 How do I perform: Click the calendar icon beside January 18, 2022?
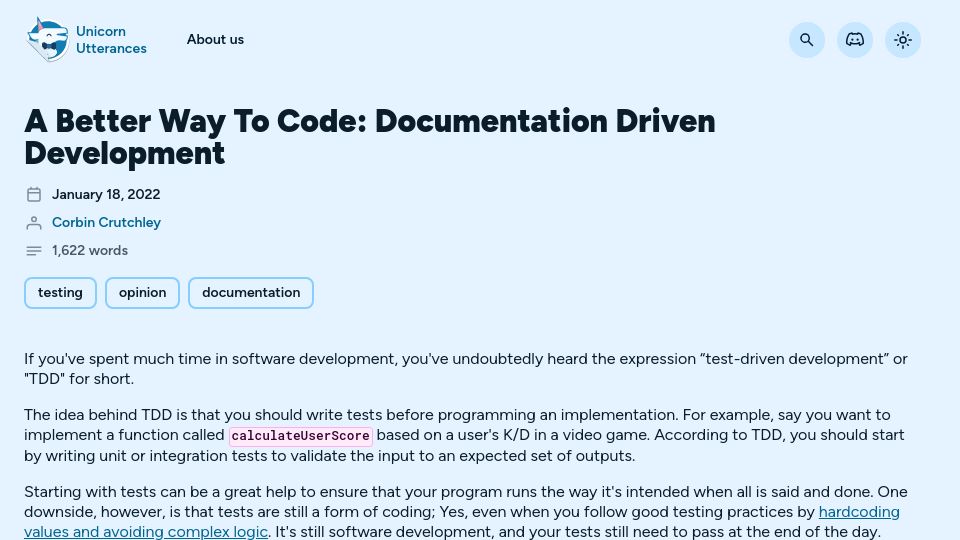[x=34, y=195]
